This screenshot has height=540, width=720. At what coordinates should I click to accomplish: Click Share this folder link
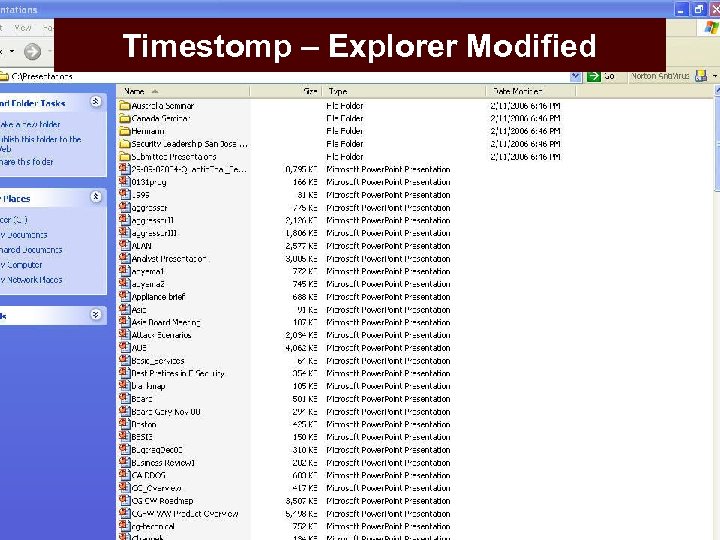(27, 162)
